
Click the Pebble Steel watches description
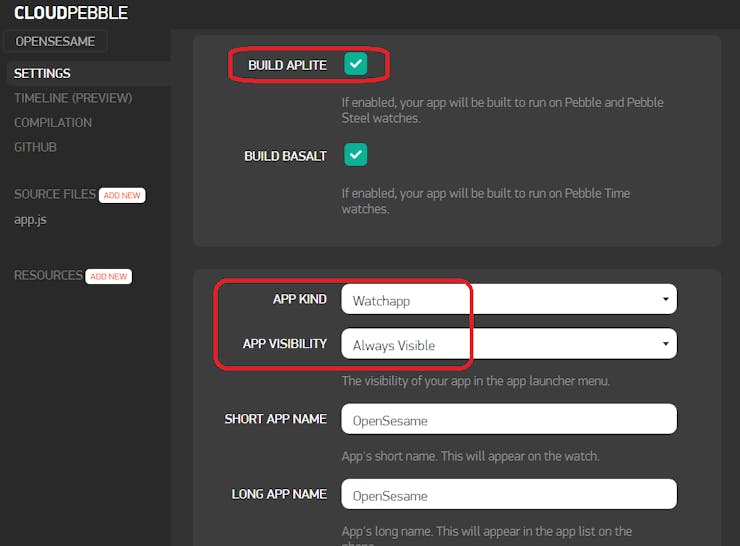point(502,110)
